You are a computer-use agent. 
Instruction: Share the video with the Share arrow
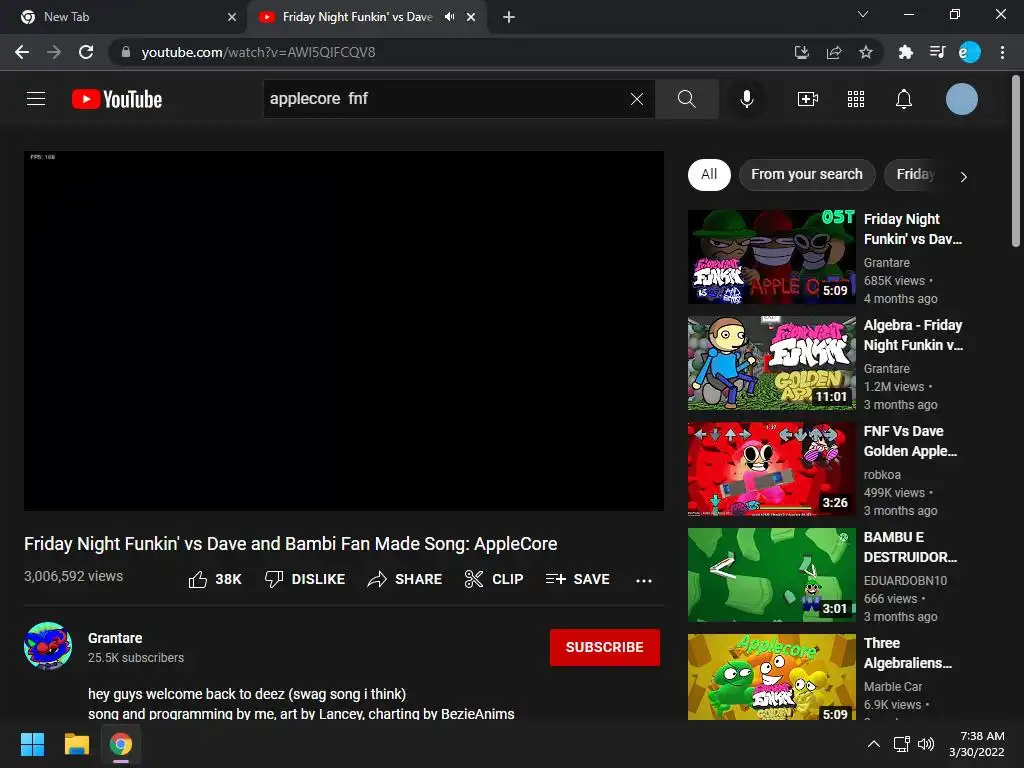[405, 579]
